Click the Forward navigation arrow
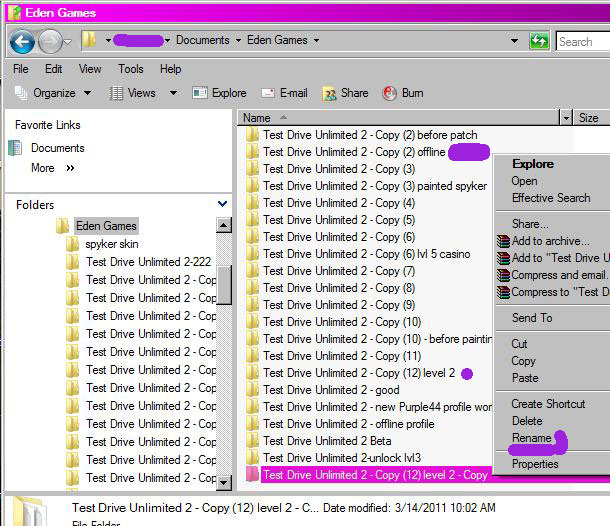The image size is (610, 526). (50, 41)
